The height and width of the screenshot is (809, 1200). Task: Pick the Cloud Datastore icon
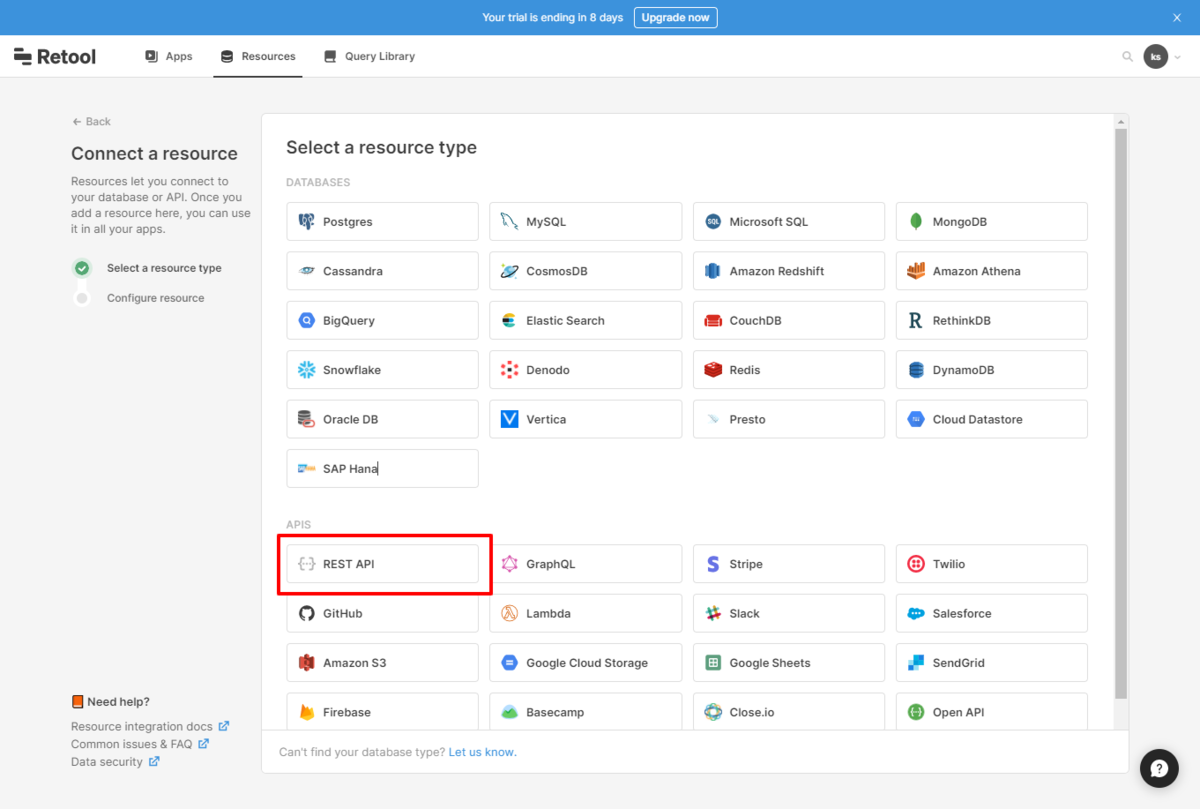click(916, 420)
